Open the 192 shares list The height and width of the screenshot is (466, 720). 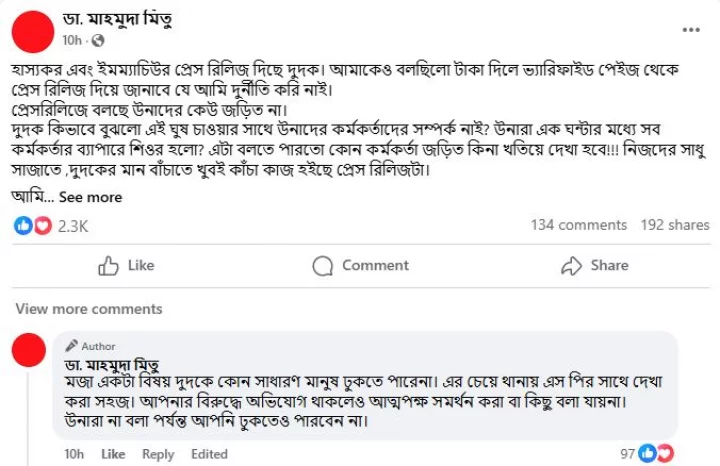(675, 225)
